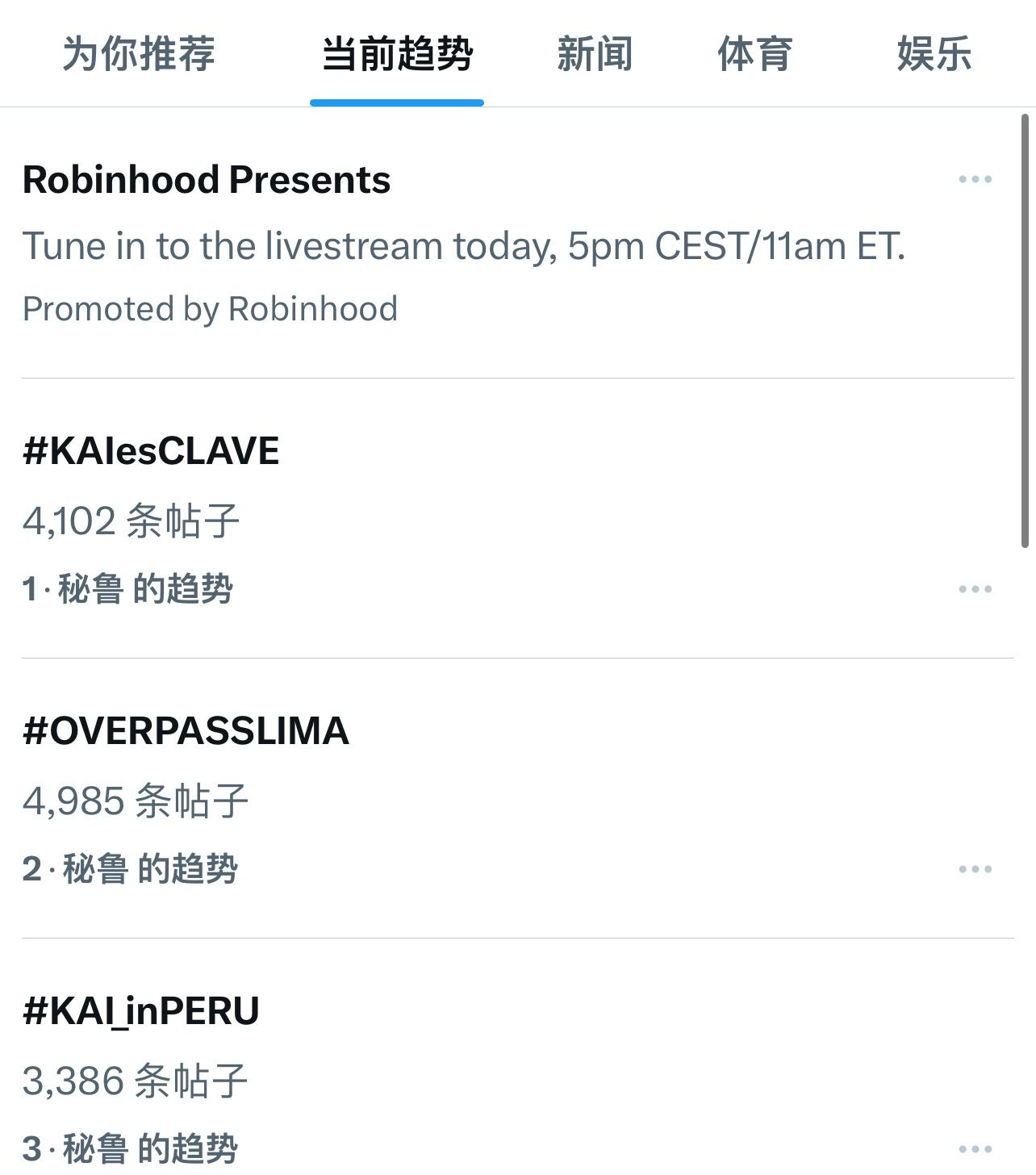Open more options for Robinhood Presents promotion
Viewport: 1036px width, 1175px height.
click(975, 179)
